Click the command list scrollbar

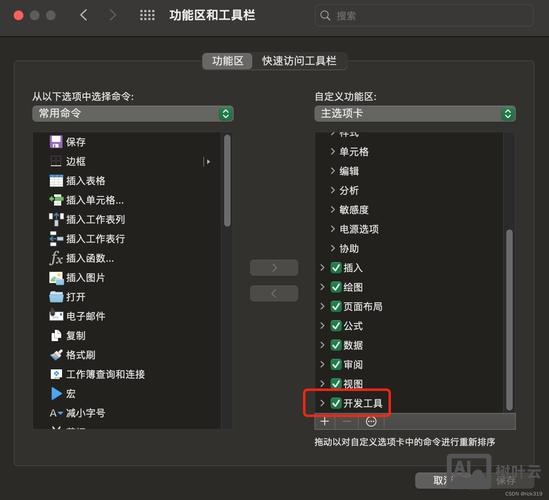click(227, 181)
